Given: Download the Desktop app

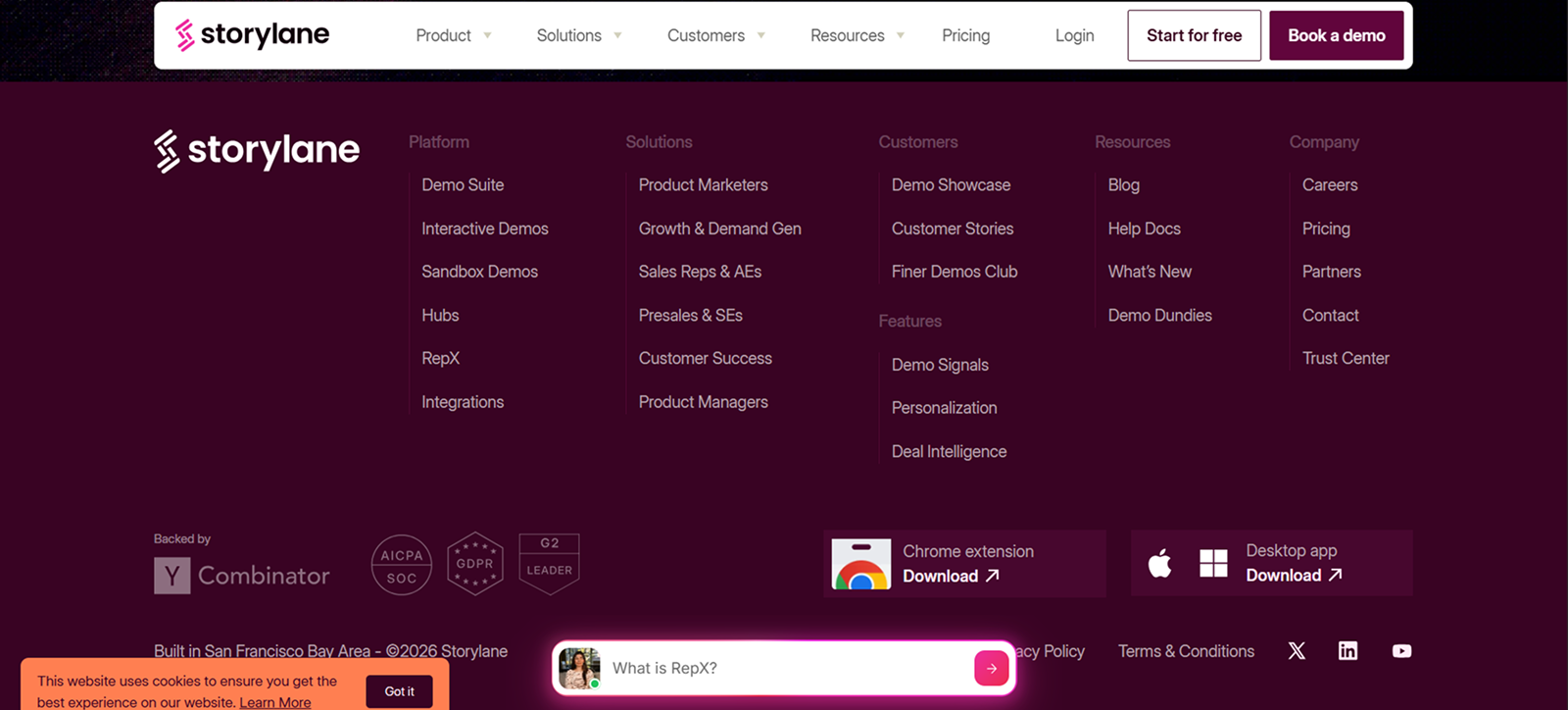Looking at the screenshot, I should pyautogui.click(x=1295, y=576).
